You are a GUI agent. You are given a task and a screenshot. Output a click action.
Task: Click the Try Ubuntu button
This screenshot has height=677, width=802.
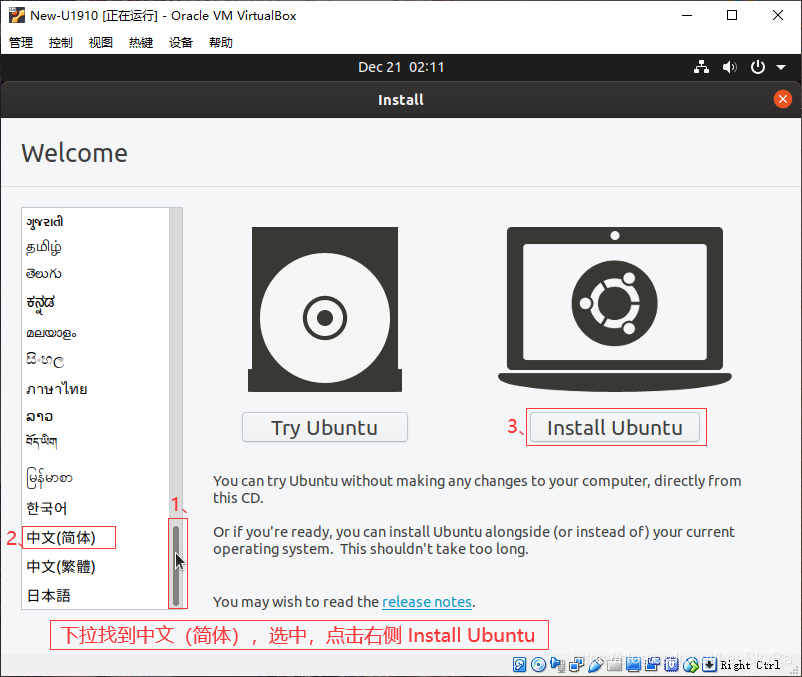(x=325, y=427)
